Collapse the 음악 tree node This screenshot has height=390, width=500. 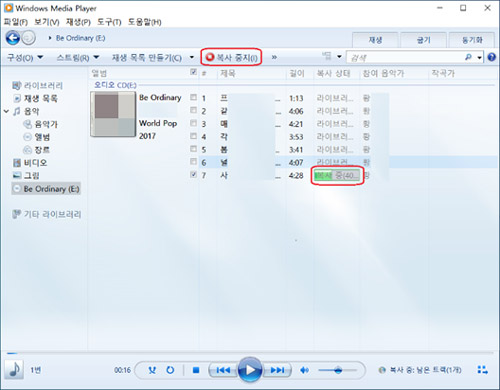click(x=6, y=111)
